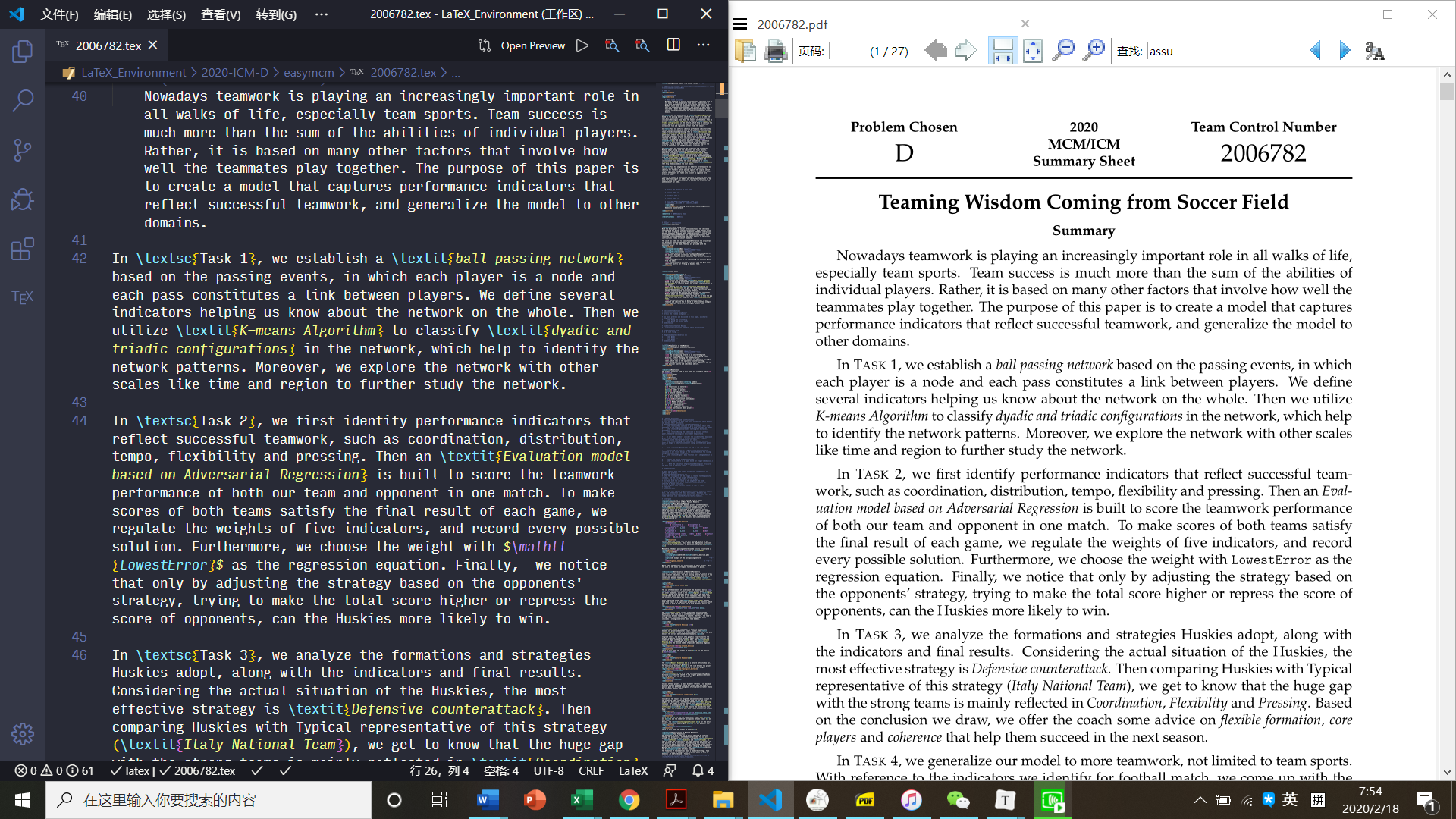Open the SumatraPDF hamburger menu
Screen dimensions: 1456x819
[x=740, y=24]
